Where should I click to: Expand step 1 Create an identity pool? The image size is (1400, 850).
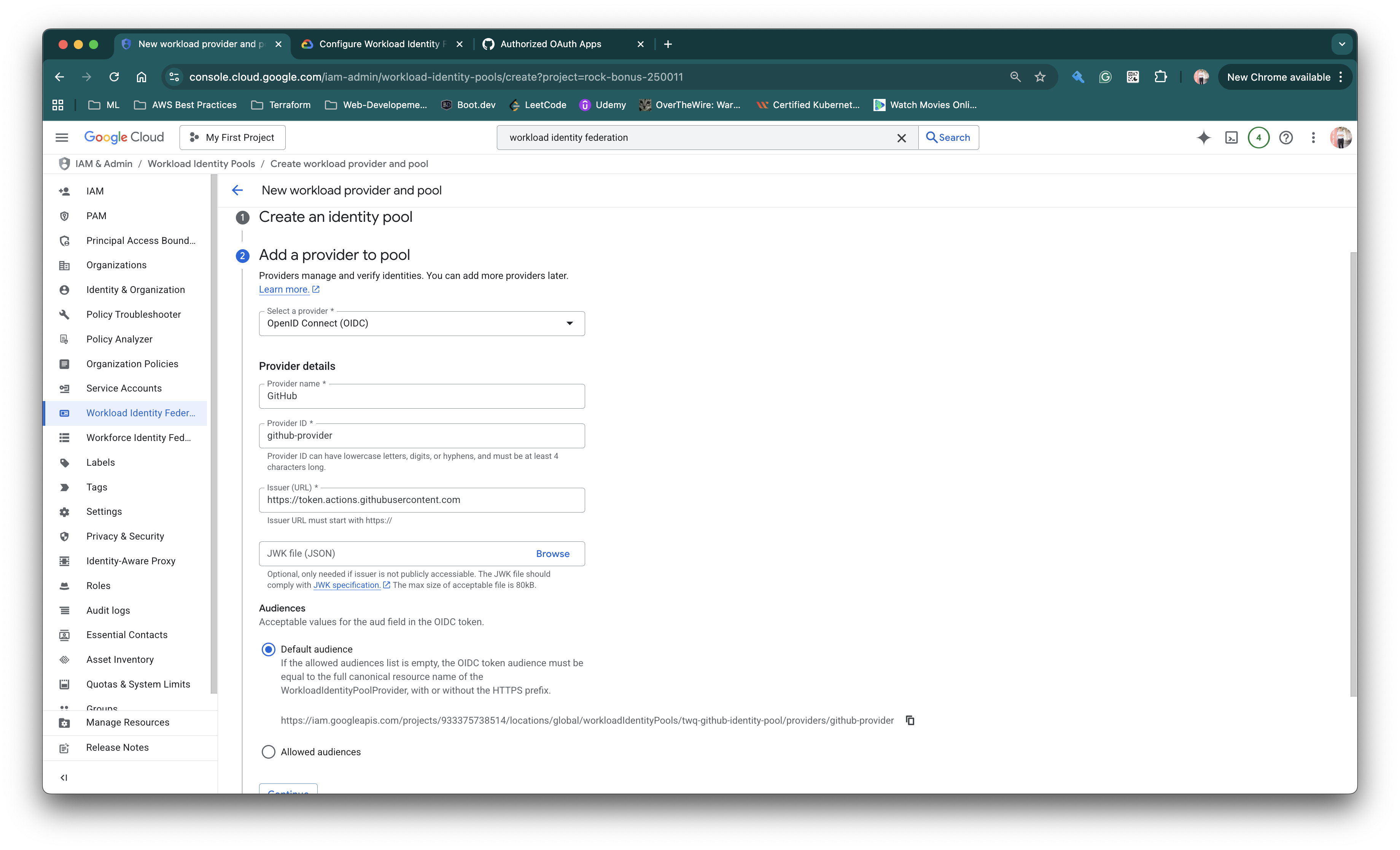(x=335, y=217)
